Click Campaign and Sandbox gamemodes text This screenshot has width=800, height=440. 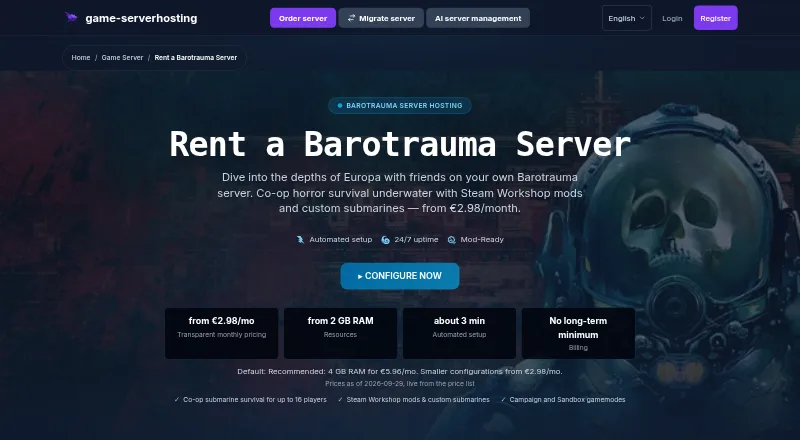567,400
